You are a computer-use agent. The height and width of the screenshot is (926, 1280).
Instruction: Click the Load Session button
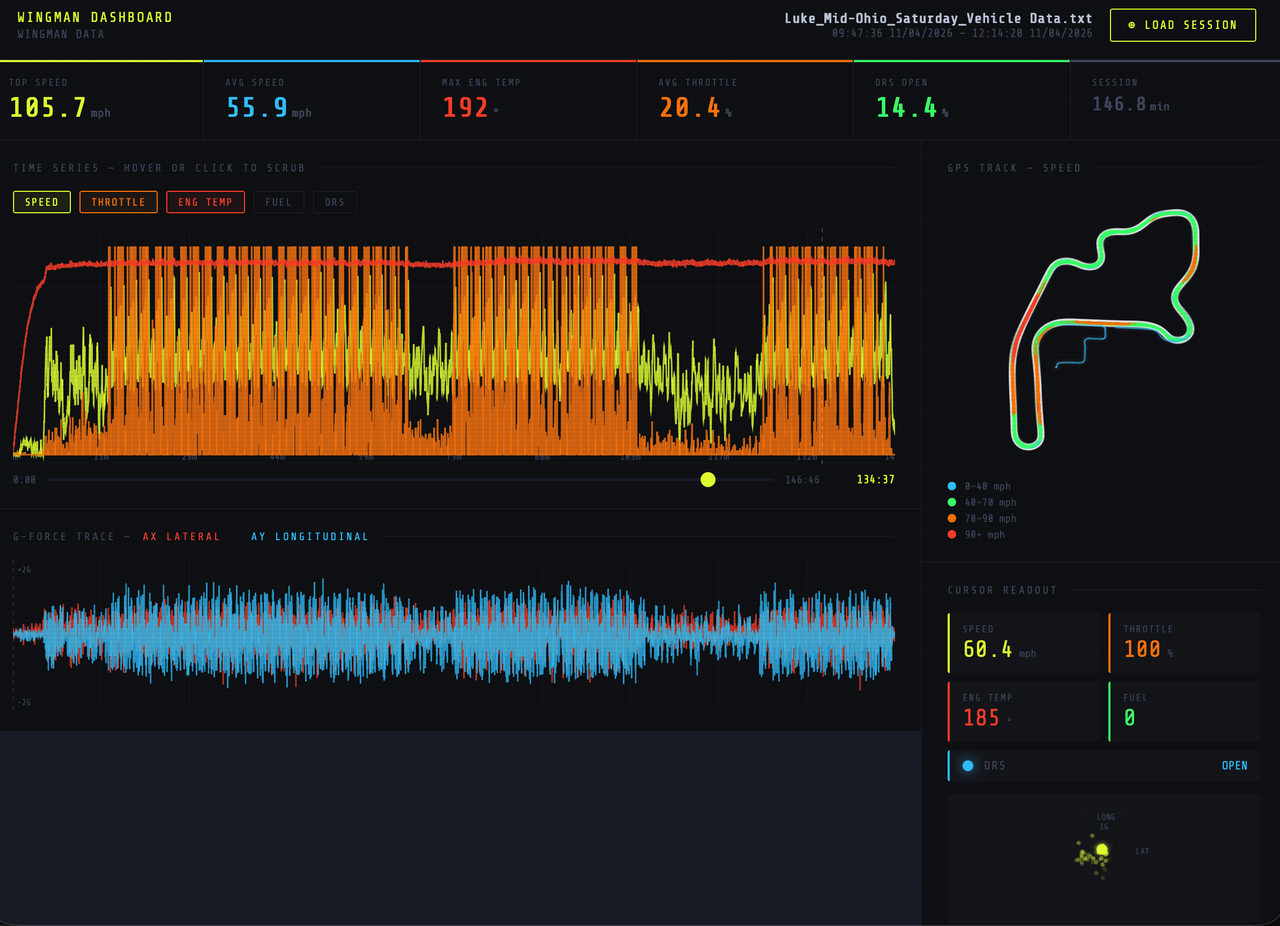click(1183, 25)
